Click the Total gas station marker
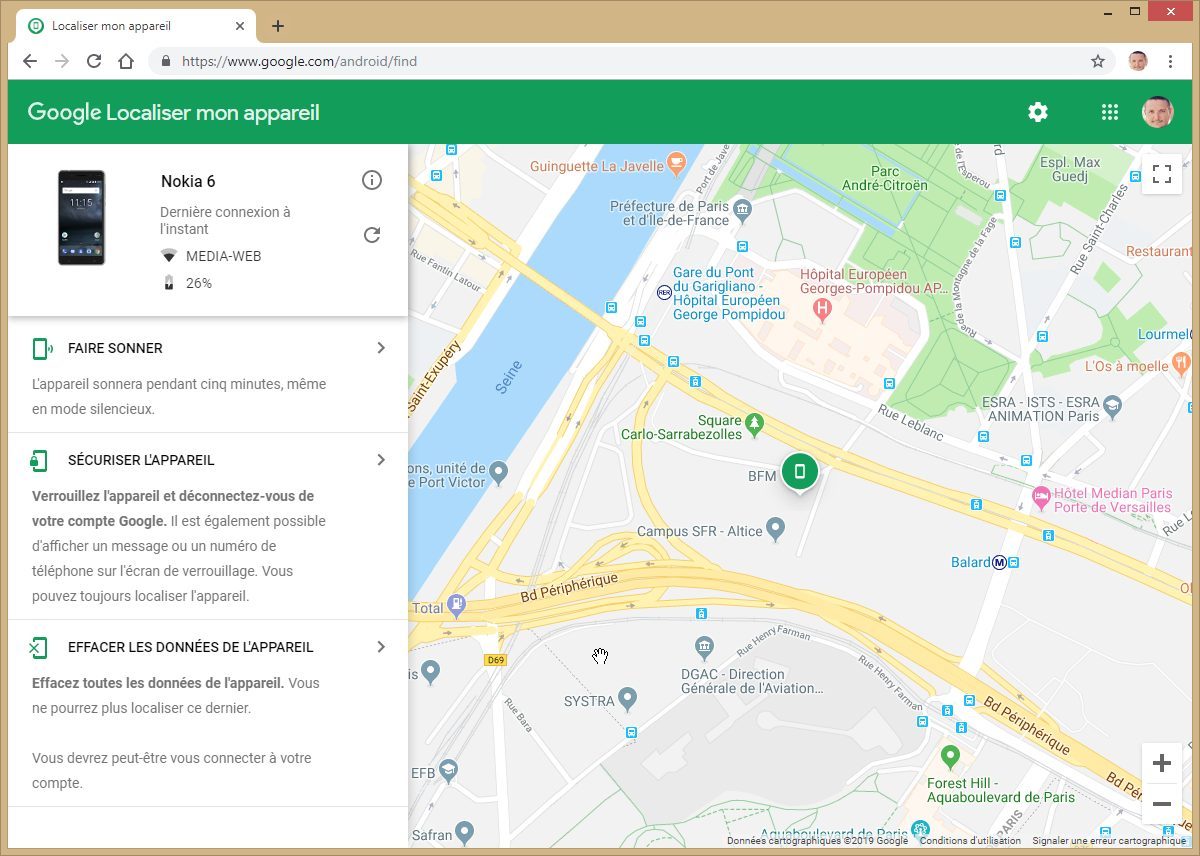This screenshot has height=856, width=1200. [457, 604]
